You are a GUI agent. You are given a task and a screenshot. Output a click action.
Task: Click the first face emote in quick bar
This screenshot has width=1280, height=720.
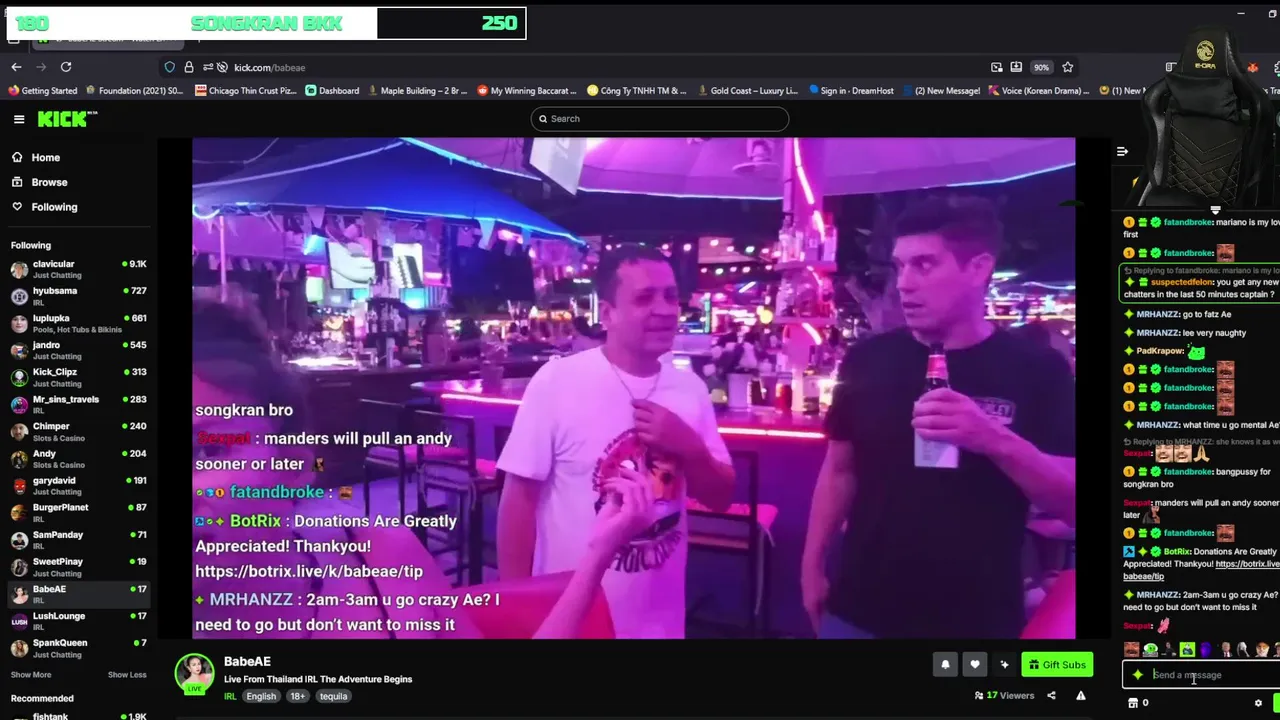coord(1132,650)
